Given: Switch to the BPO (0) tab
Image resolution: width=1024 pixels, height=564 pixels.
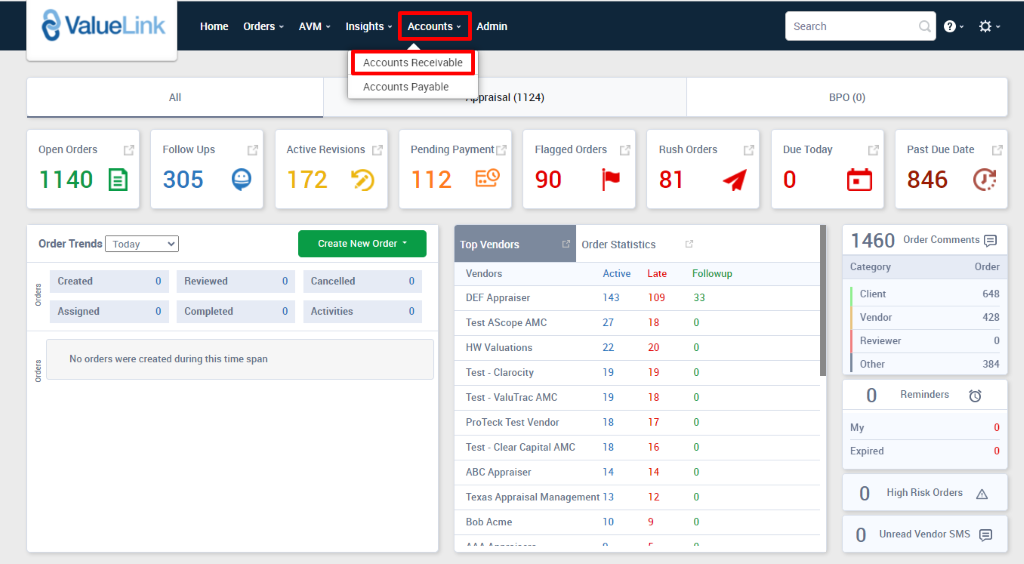Looking at the screenshot, I should (847, 97).
